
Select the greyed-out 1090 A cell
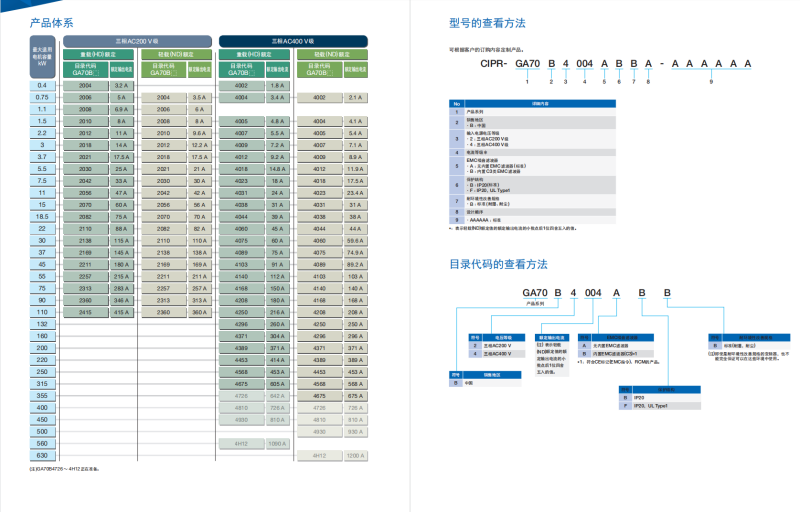click(278, 444)
